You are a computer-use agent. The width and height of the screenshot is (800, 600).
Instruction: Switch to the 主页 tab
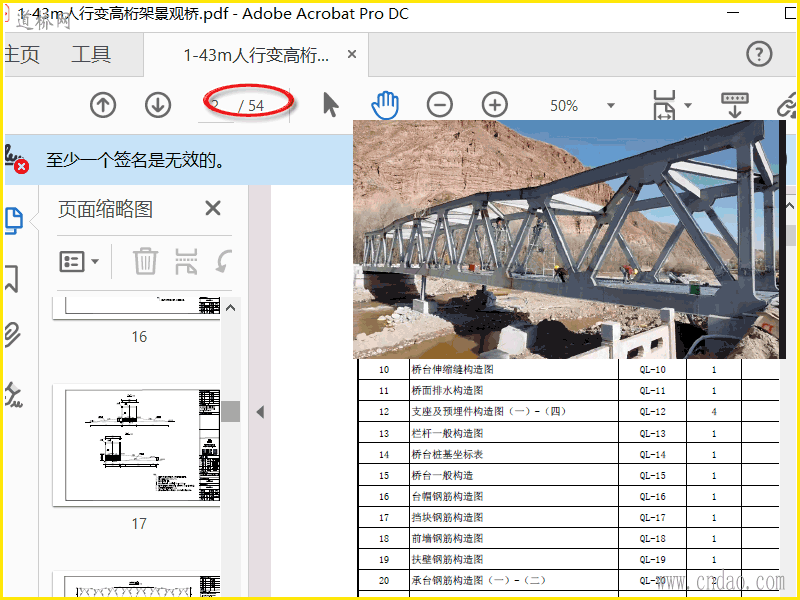[21, 54]
